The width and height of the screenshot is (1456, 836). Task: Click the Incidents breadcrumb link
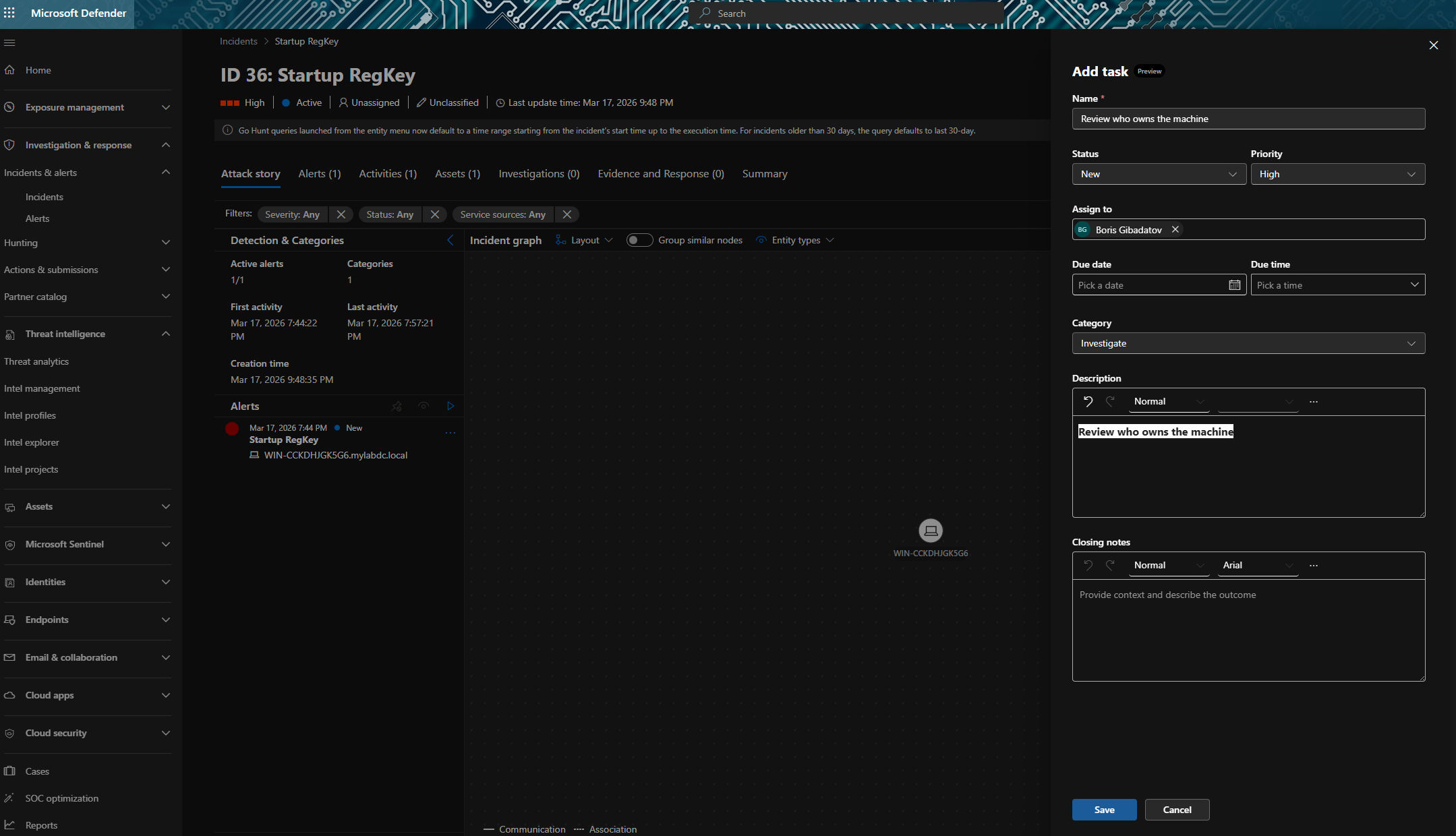click(239, 42)
